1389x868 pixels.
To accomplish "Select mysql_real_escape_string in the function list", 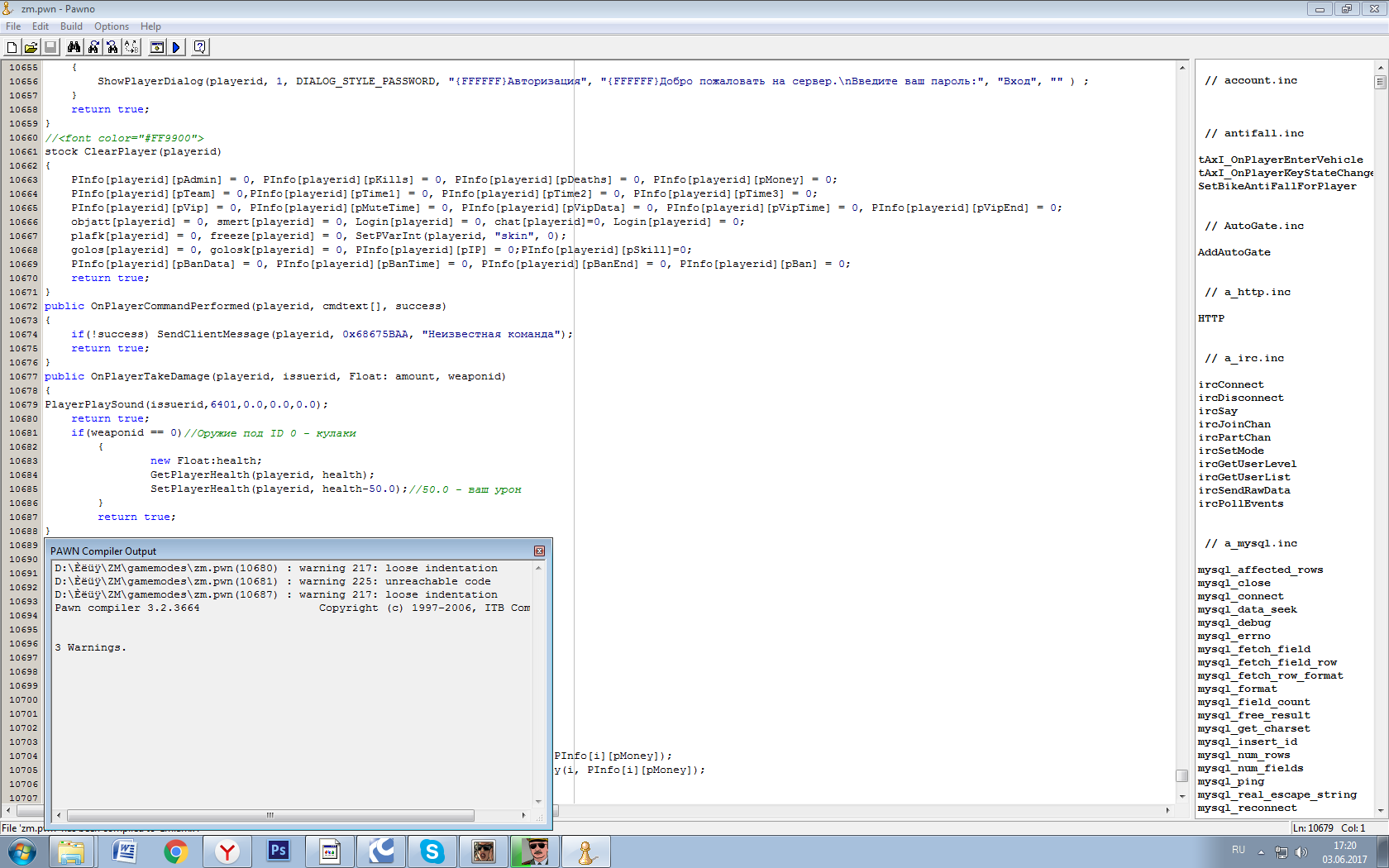I will click(1277, 794).
